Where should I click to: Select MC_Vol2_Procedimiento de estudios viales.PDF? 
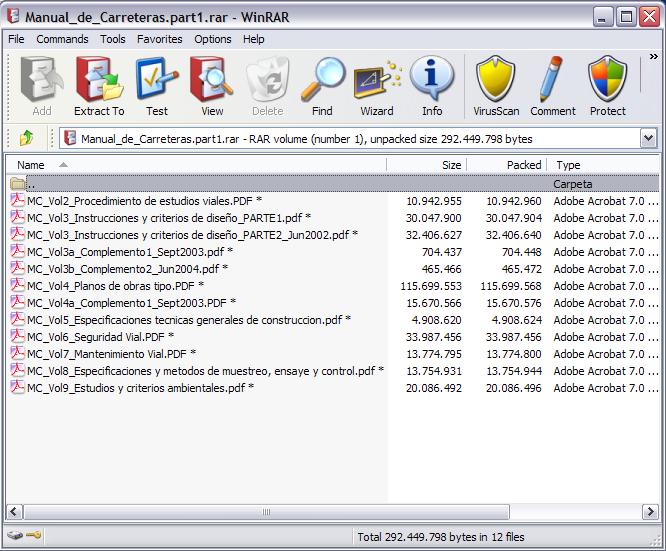(x=144, y=201)
